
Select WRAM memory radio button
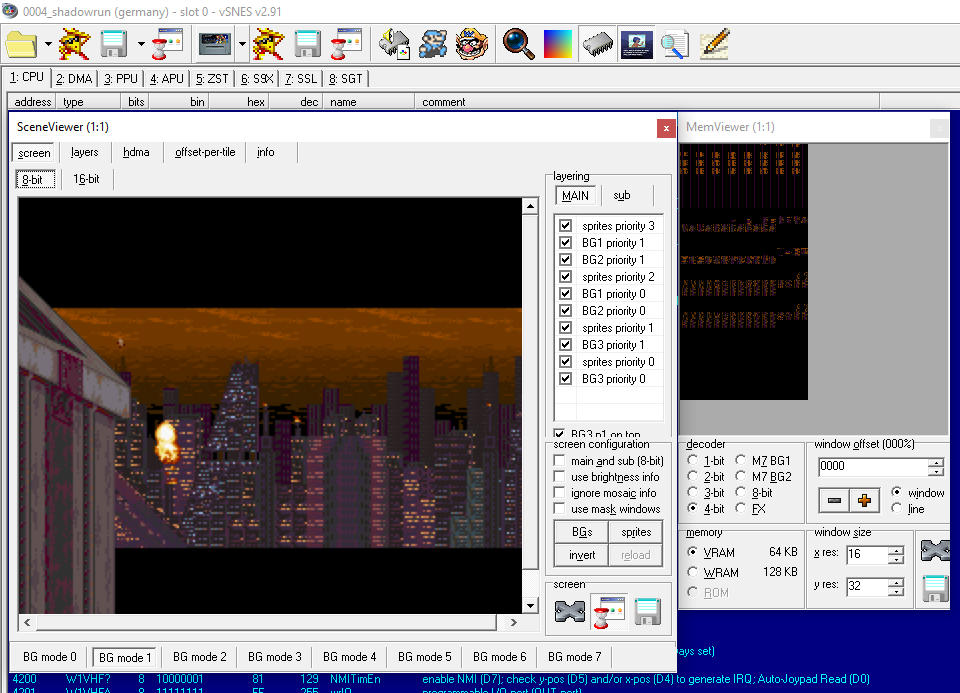point(692,572)
